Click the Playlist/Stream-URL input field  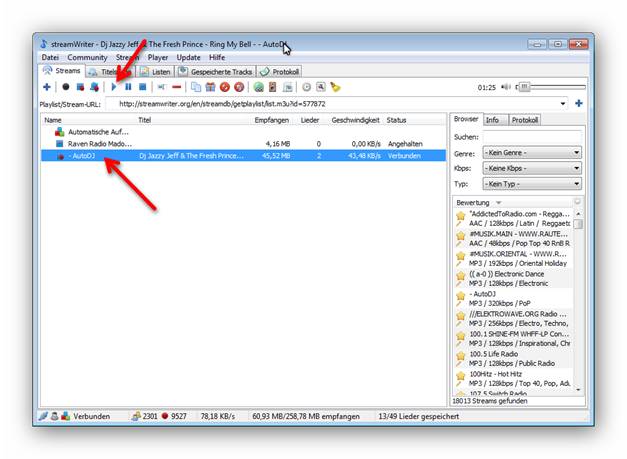click(x=336, y=104)
